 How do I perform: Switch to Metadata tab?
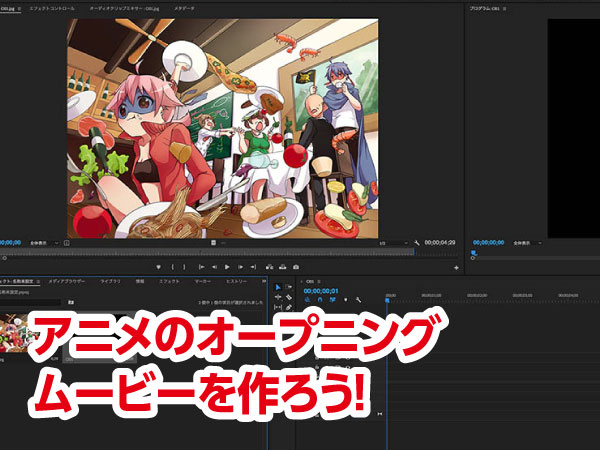pyautogui.click(x=184, y=8)
